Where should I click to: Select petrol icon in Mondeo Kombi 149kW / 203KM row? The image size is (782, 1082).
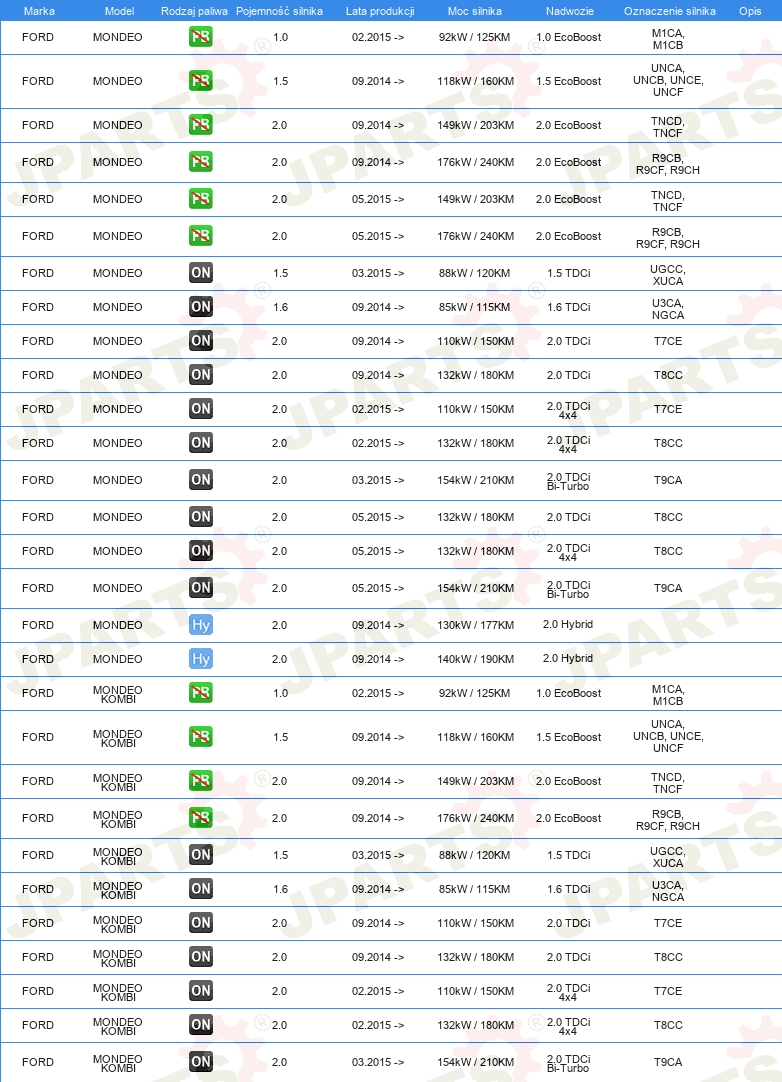click(201, 781)
